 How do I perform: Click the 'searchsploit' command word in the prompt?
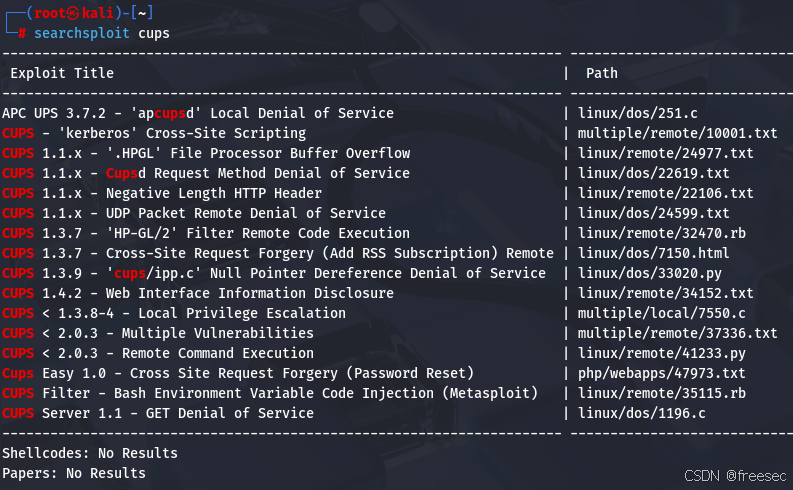81,33
